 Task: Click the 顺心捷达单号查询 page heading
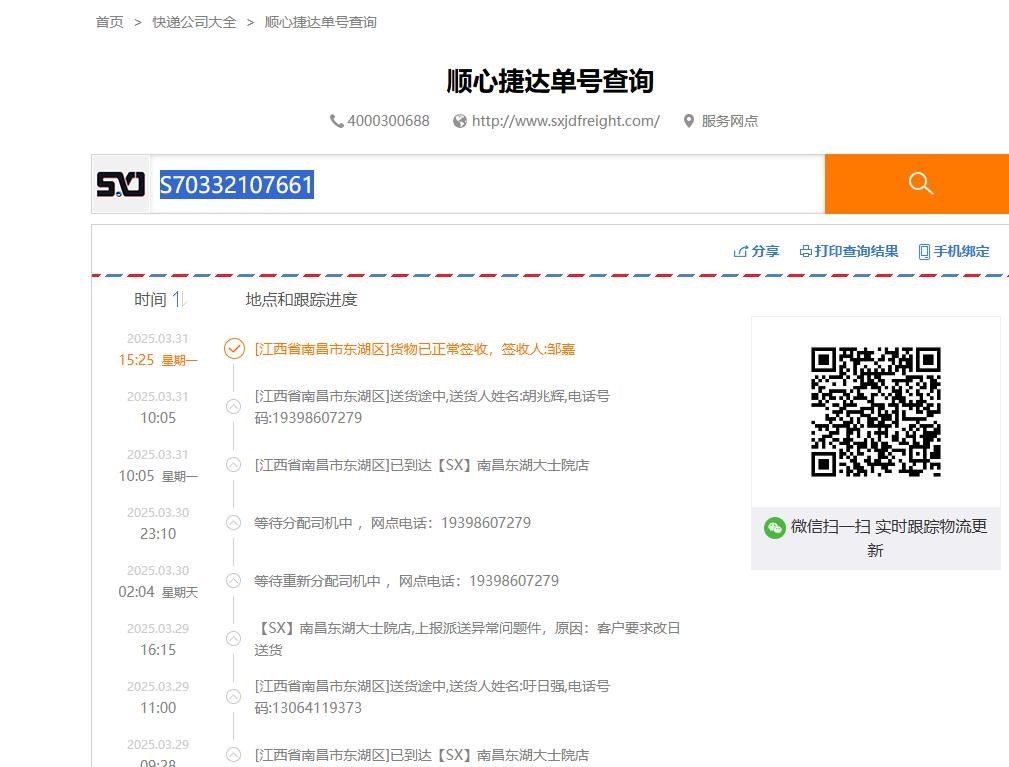point(550,81)
